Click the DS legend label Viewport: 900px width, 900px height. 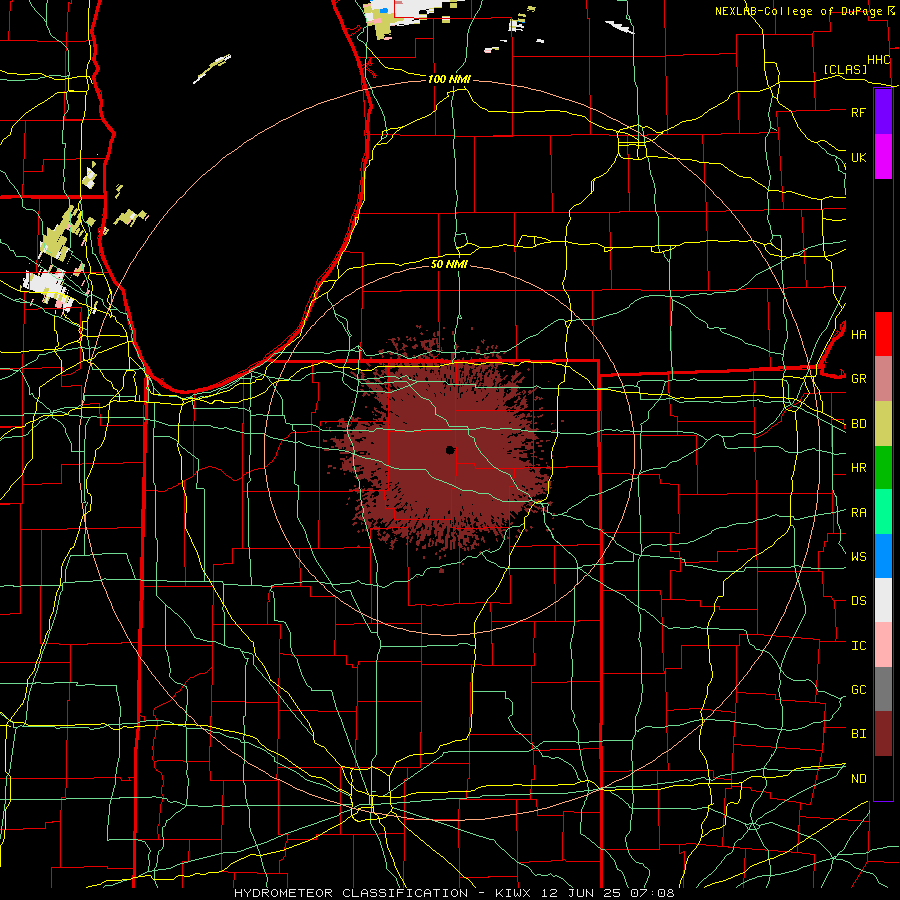tap(858, 601)
